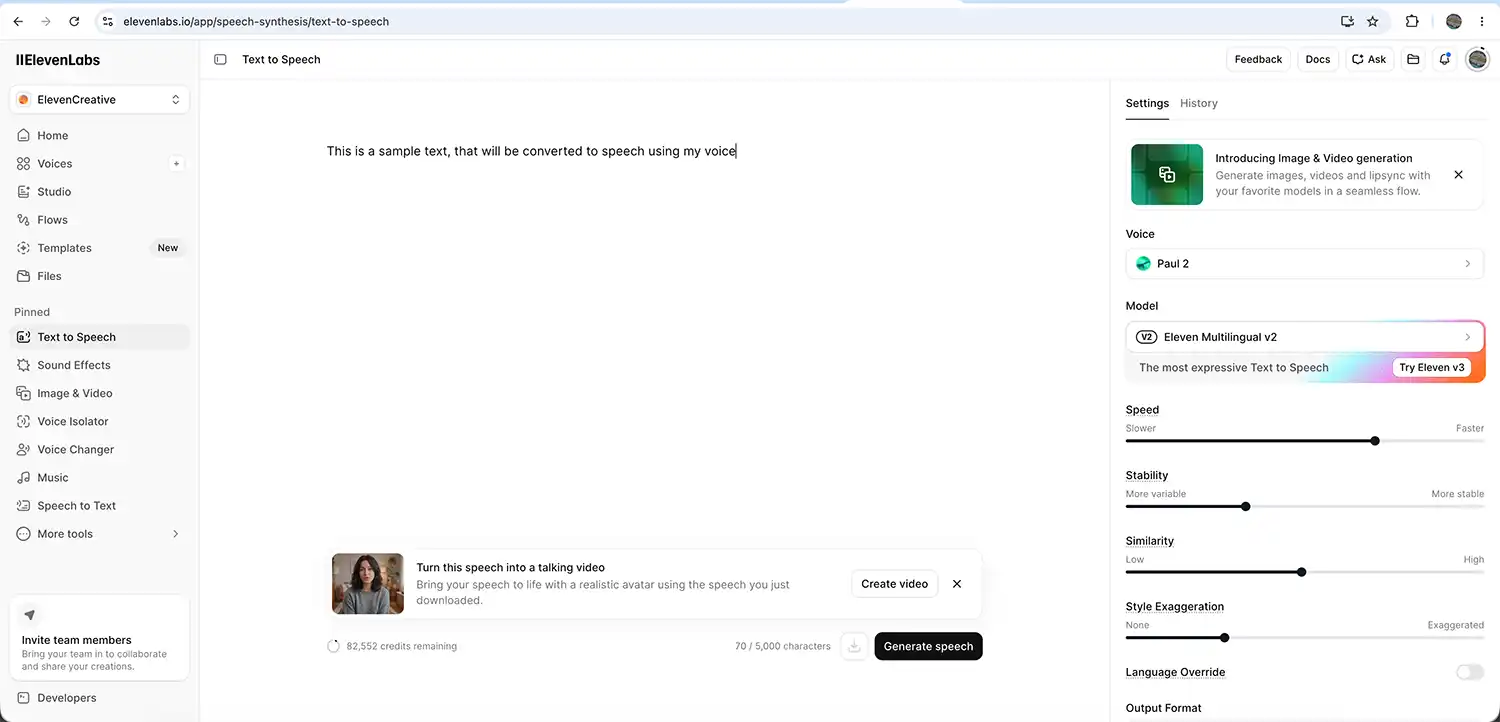Image resolution: width=1500 pixels, height=722 pixels.
Task: Click the Stability slider handle
Action: point(1245,506)
